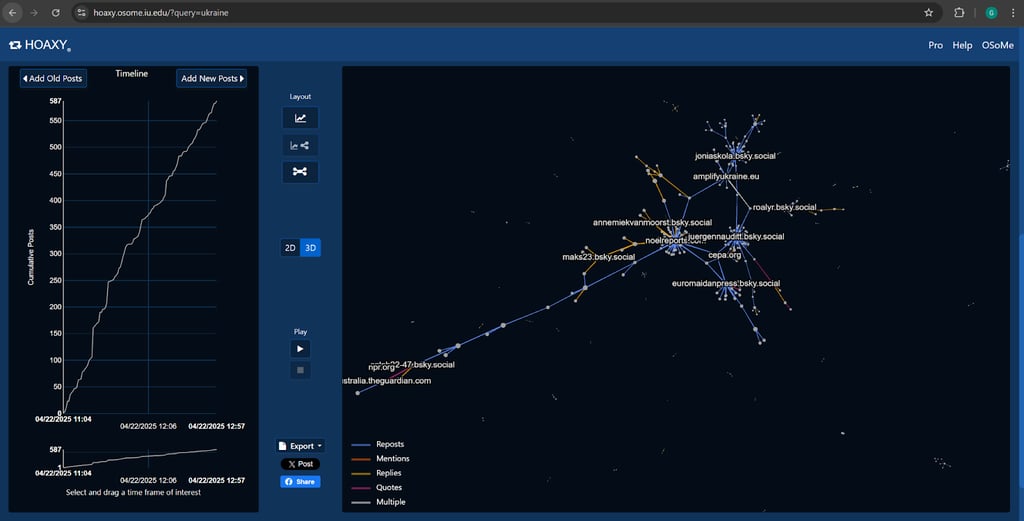Viewport: 1024px width, 521px height.
Task: Select the amplifyukraine.eu node label
Action: coord(726,176)
